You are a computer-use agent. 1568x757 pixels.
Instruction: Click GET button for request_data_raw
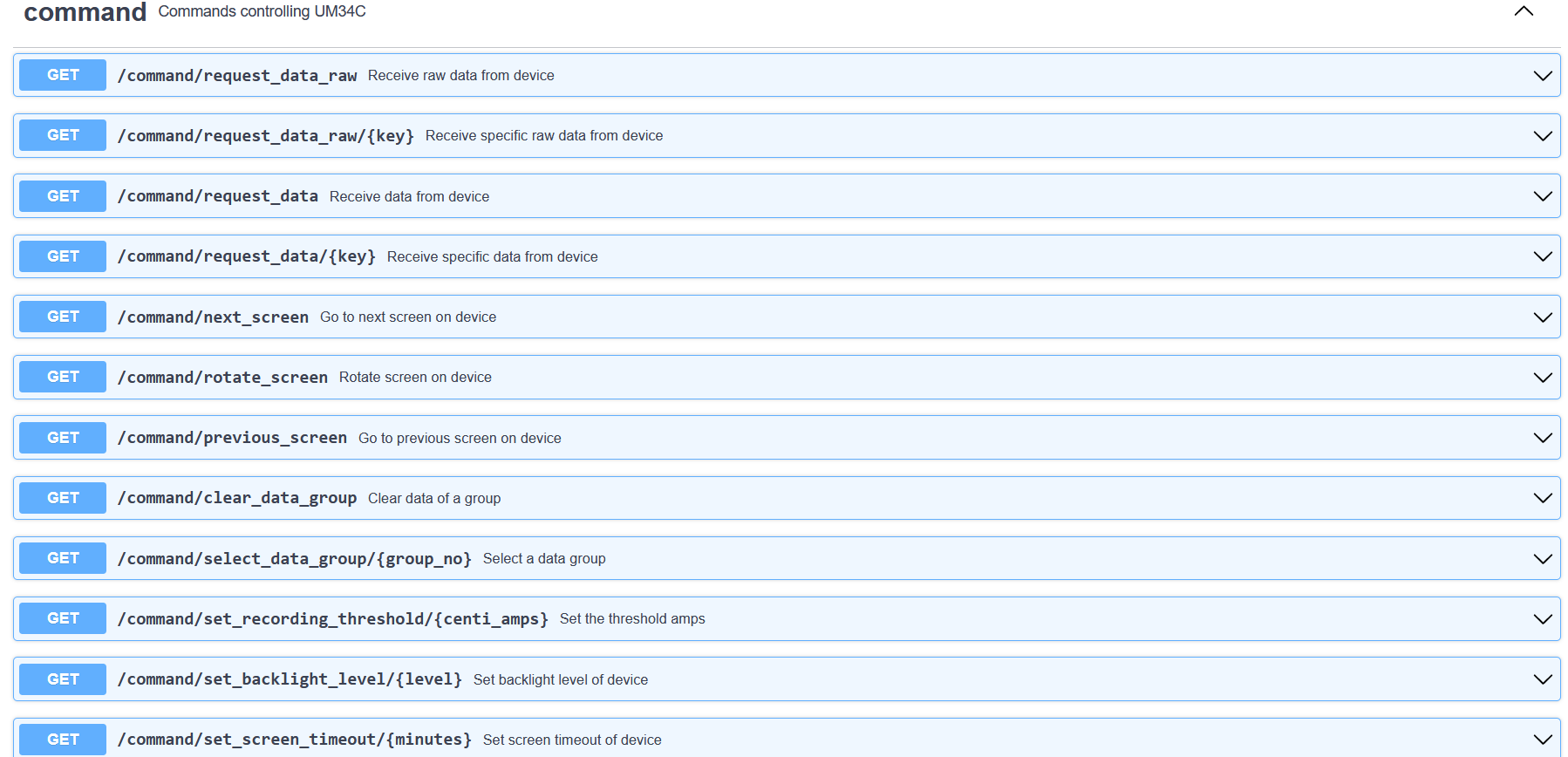[x=63, y=75]
